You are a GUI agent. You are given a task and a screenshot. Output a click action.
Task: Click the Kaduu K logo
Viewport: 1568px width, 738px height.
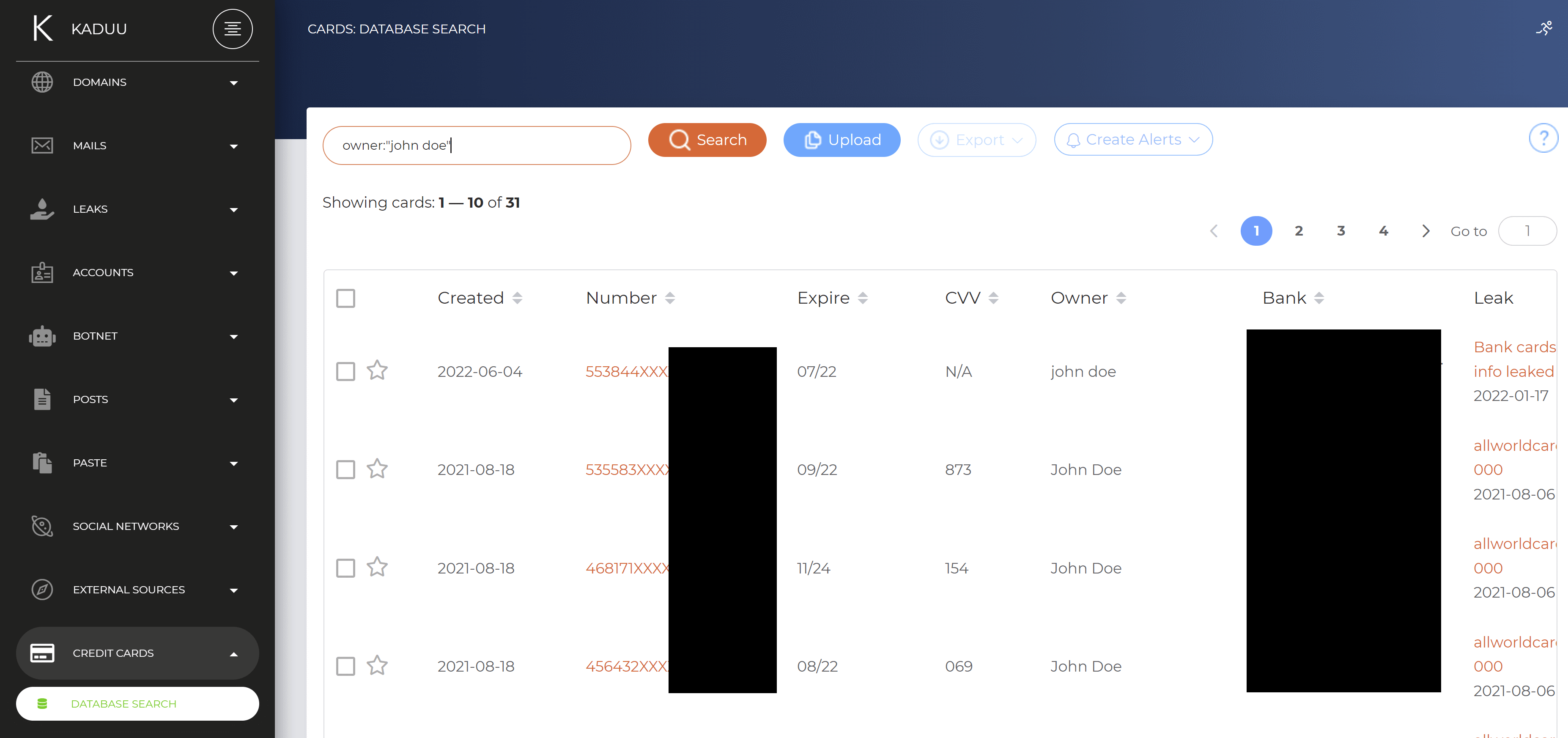(43, 29)
